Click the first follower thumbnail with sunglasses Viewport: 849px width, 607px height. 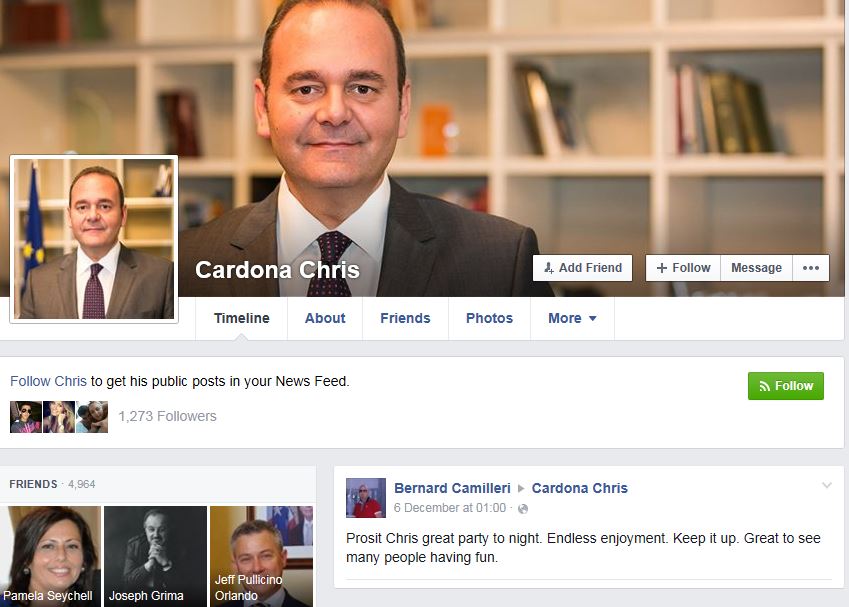tap(26, 417)
